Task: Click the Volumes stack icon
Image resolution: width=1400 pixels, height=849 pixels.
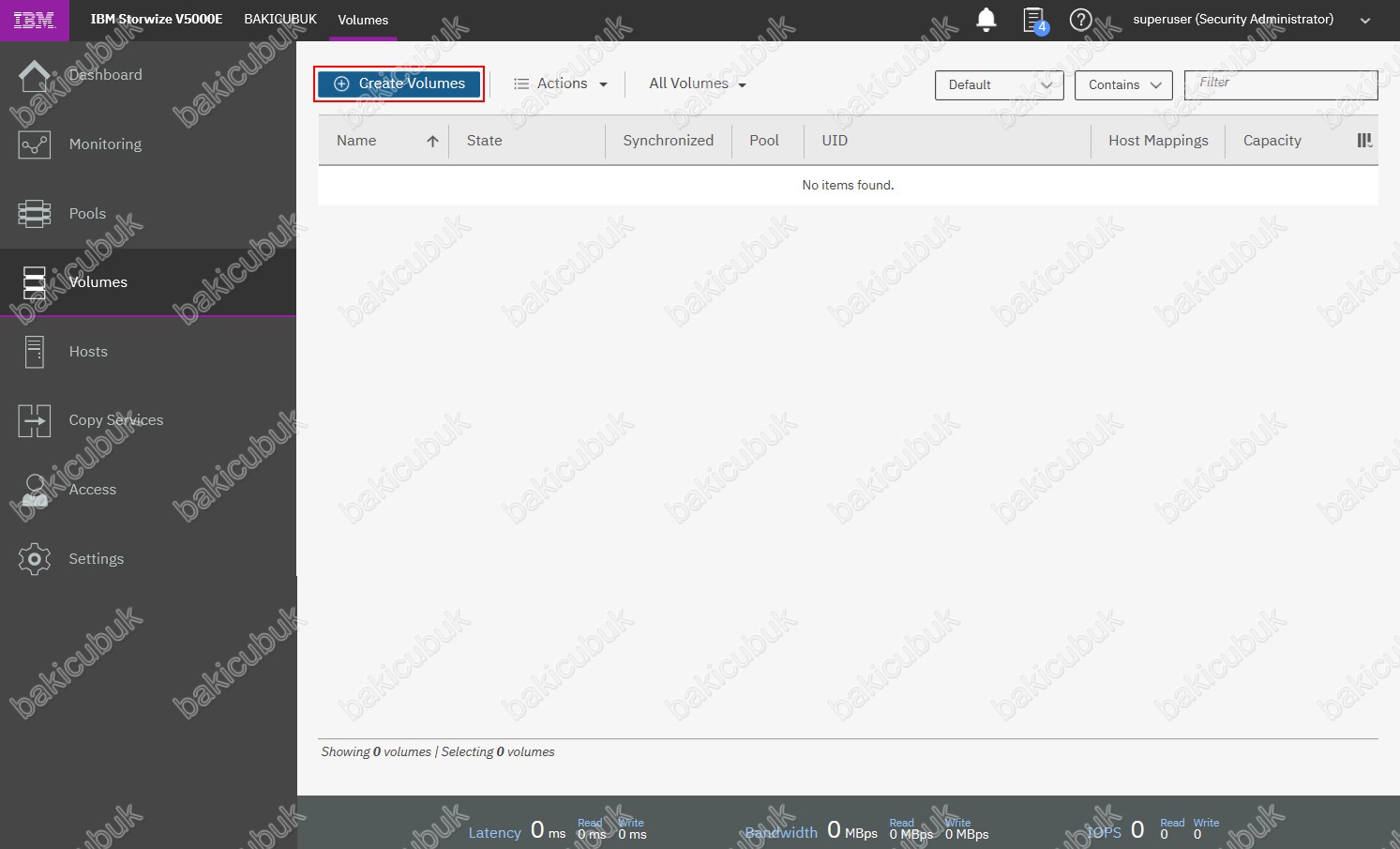Action: (35, 282)
